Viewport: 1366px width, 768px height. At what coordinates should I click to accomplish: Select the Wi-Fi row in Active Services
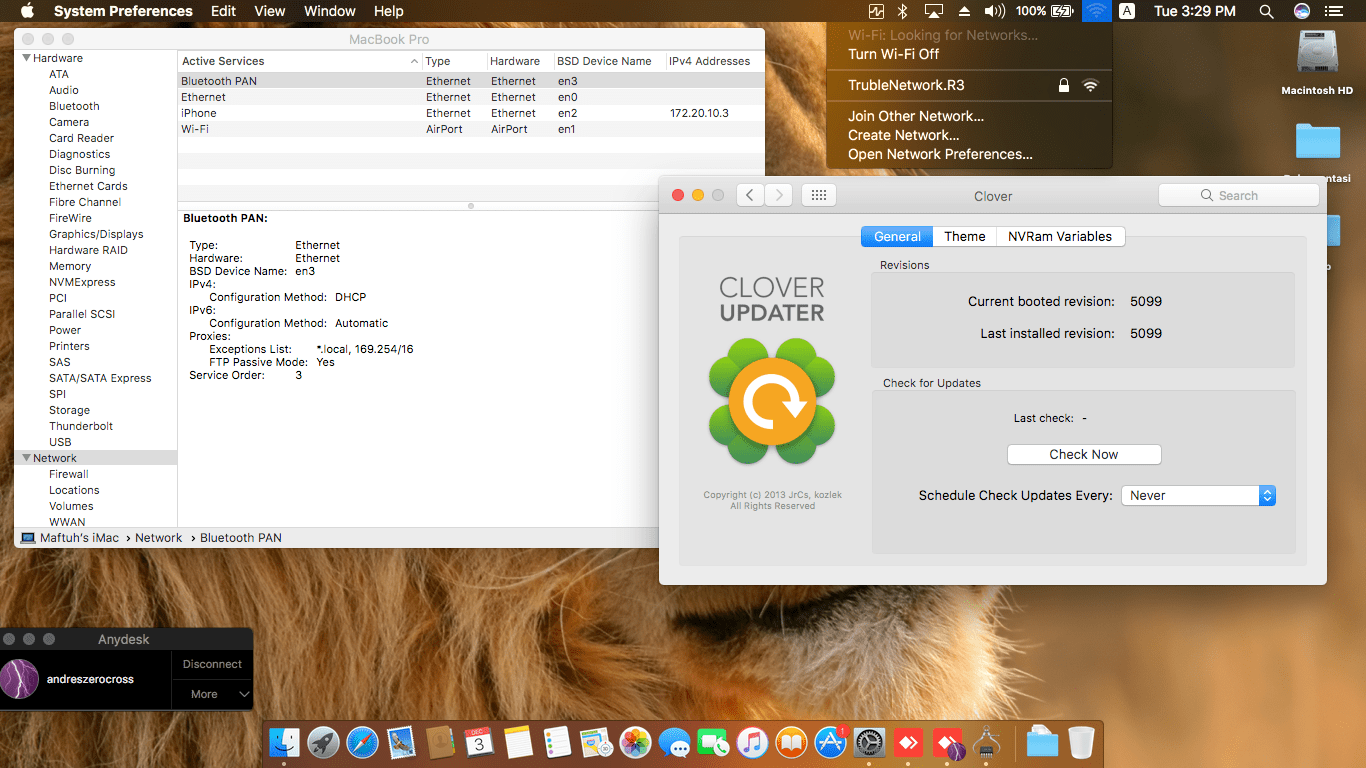[471, 129]
